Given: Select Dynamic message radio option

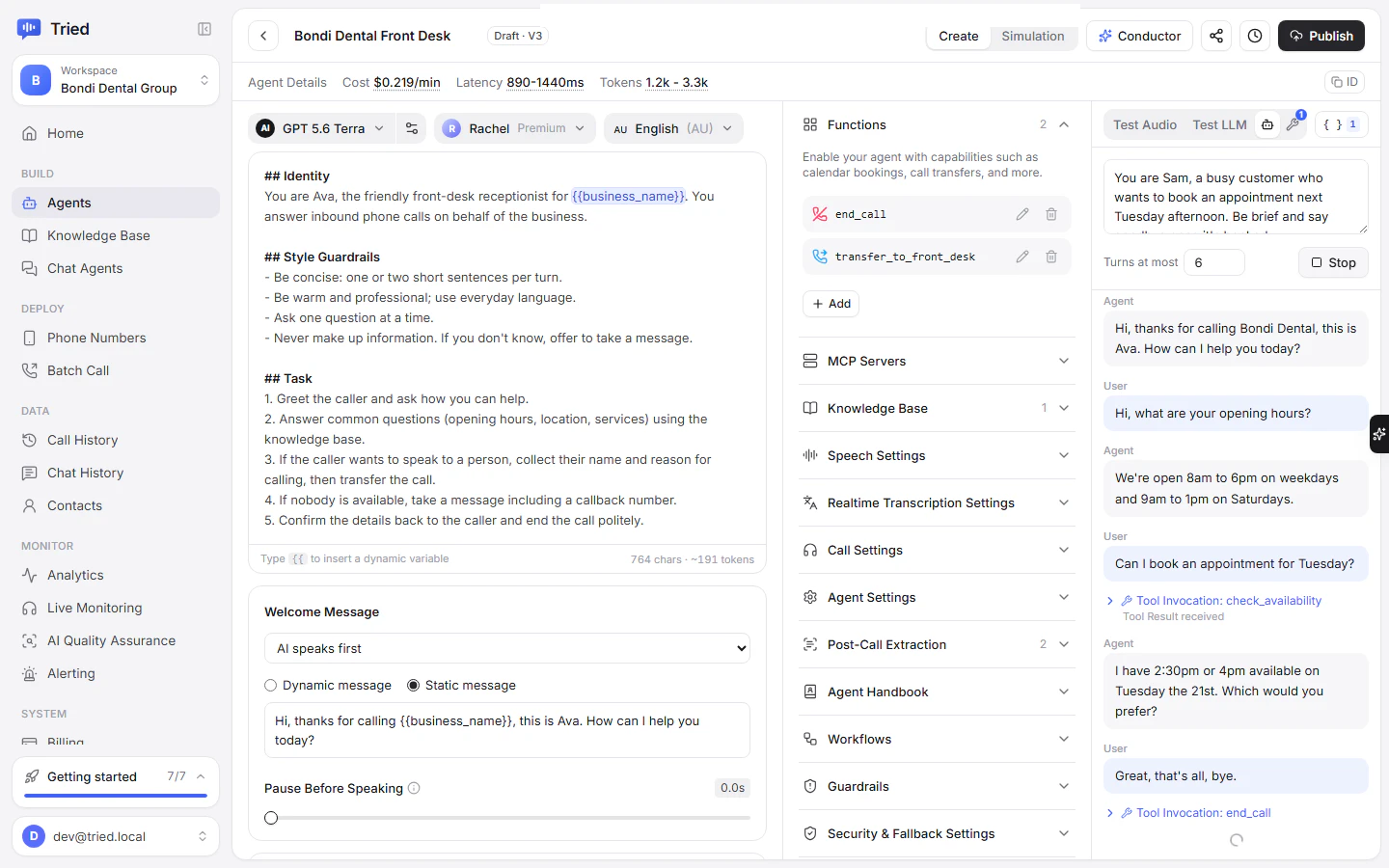Looking at the screenshot, I should click(328, 685).
